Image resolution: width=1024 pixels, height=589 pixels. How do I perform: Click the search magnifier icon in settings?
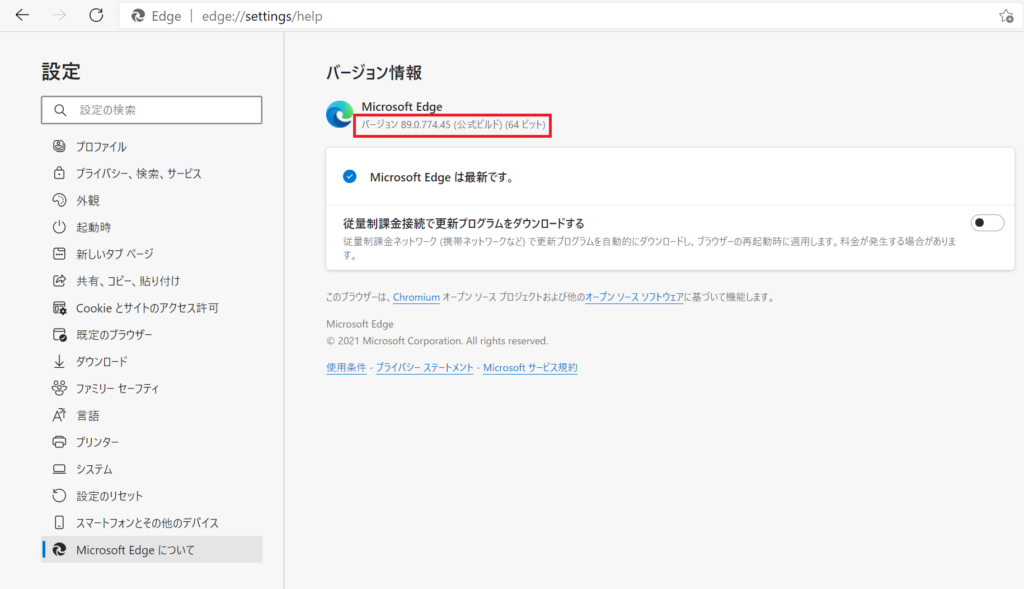(60, 110)
